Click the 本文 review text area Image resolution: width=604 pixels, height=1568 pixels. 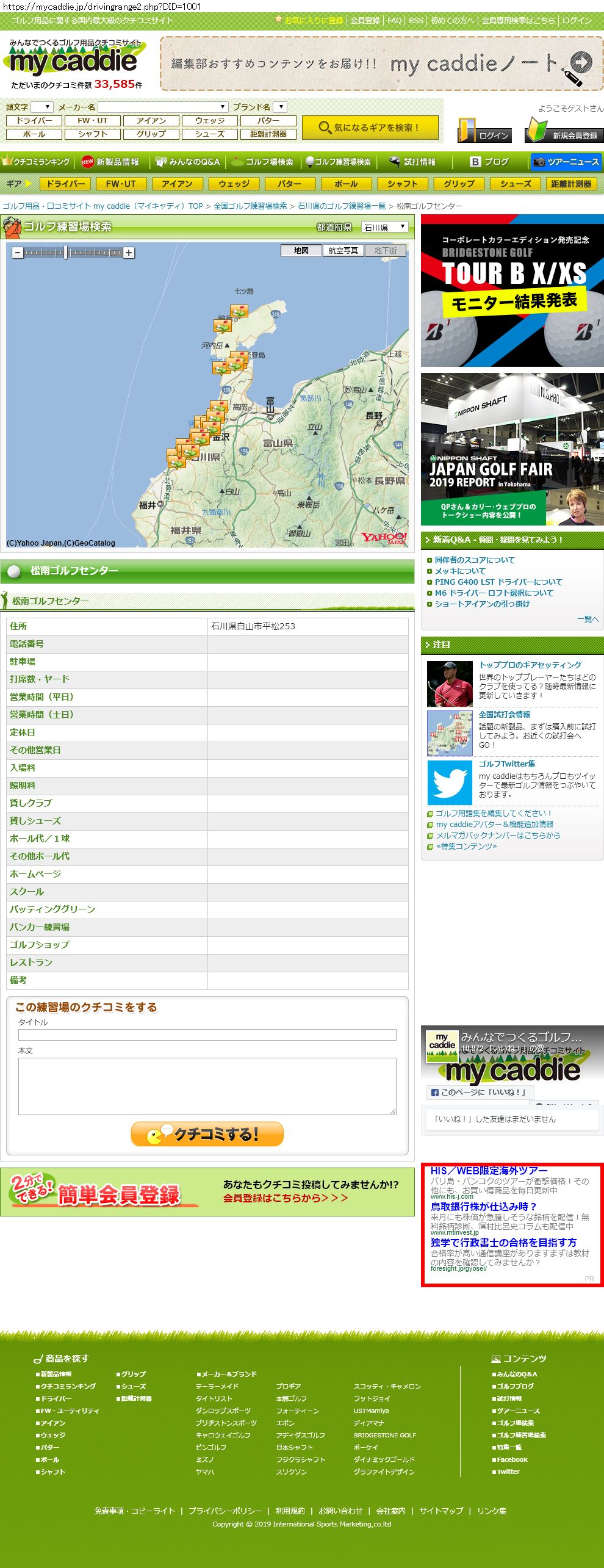tap(207, 1086)
